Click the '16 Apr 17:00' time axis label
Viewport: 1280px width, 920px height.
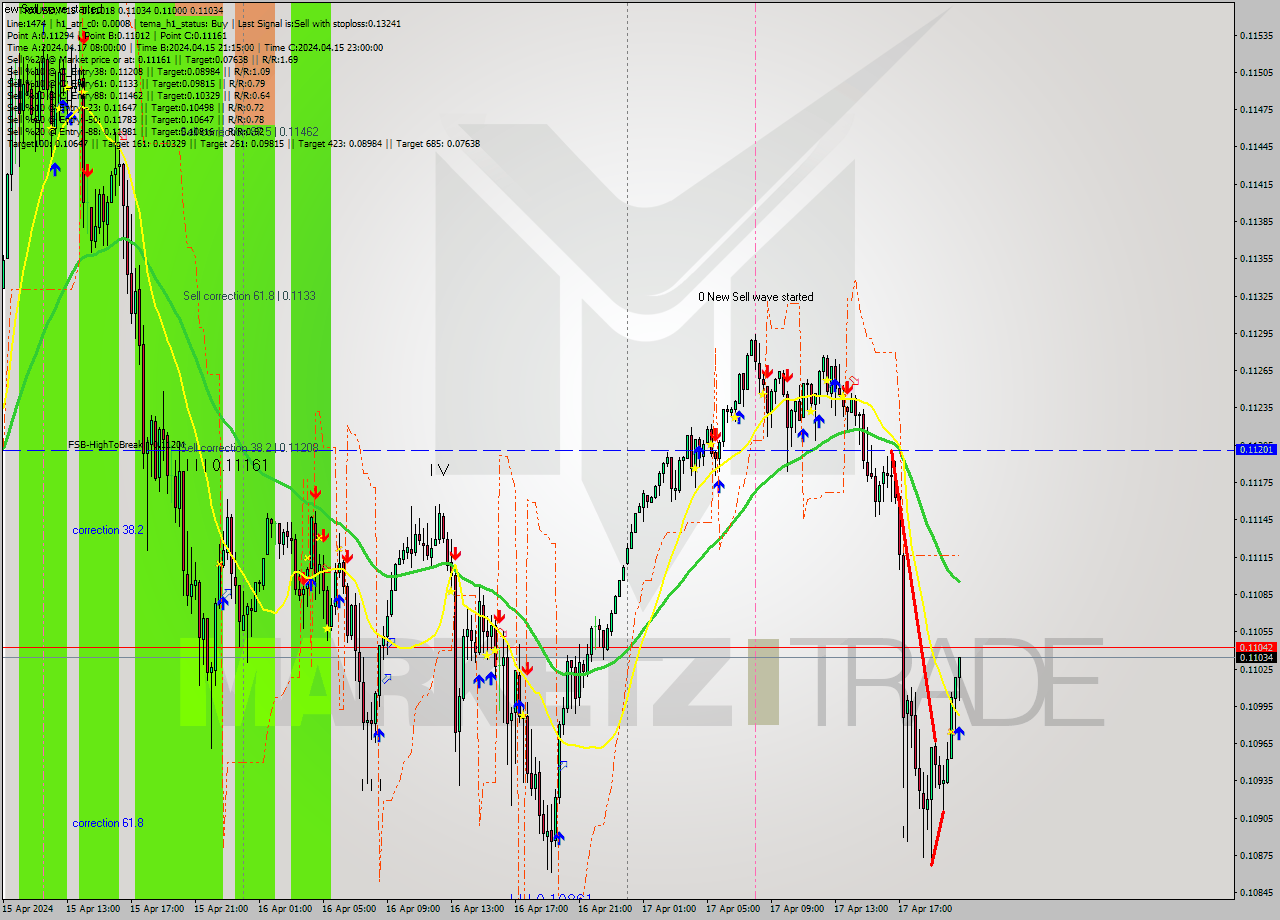(541, 909)
